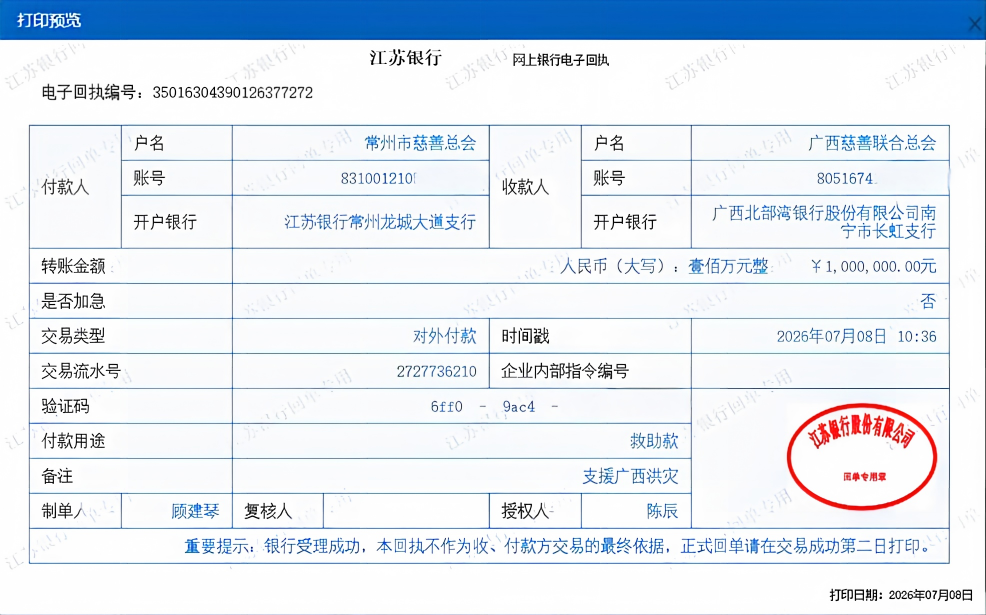
Task: Click the 时间戳 label
Action: 525,336
